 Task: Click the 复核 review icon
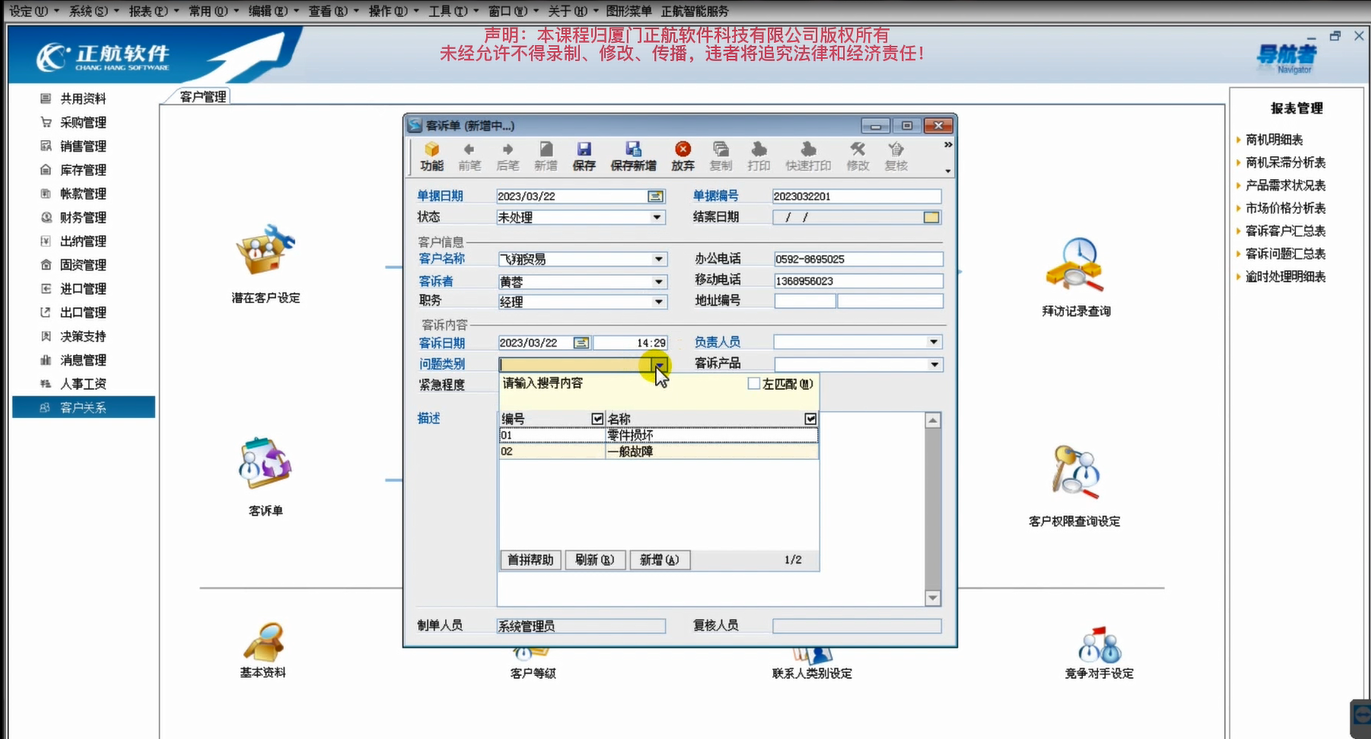pyautogui.click(x=896, y=156)
